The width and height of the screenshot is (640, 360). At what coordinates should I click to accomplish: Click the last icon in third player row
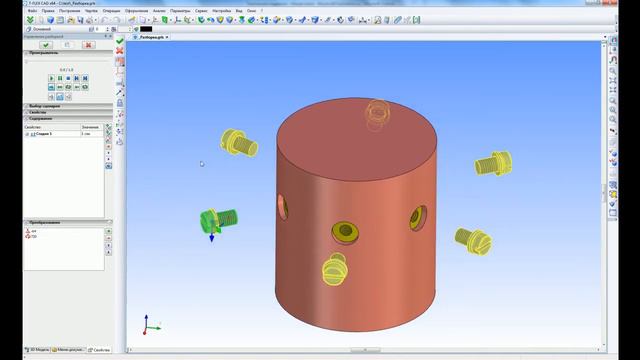[68, 97]
